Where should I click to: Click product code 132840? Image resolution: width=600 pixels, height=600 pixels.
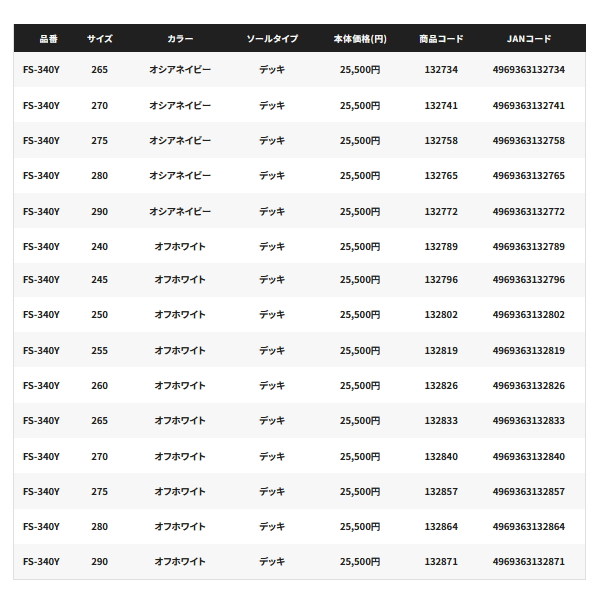click(x=441, y=456)
